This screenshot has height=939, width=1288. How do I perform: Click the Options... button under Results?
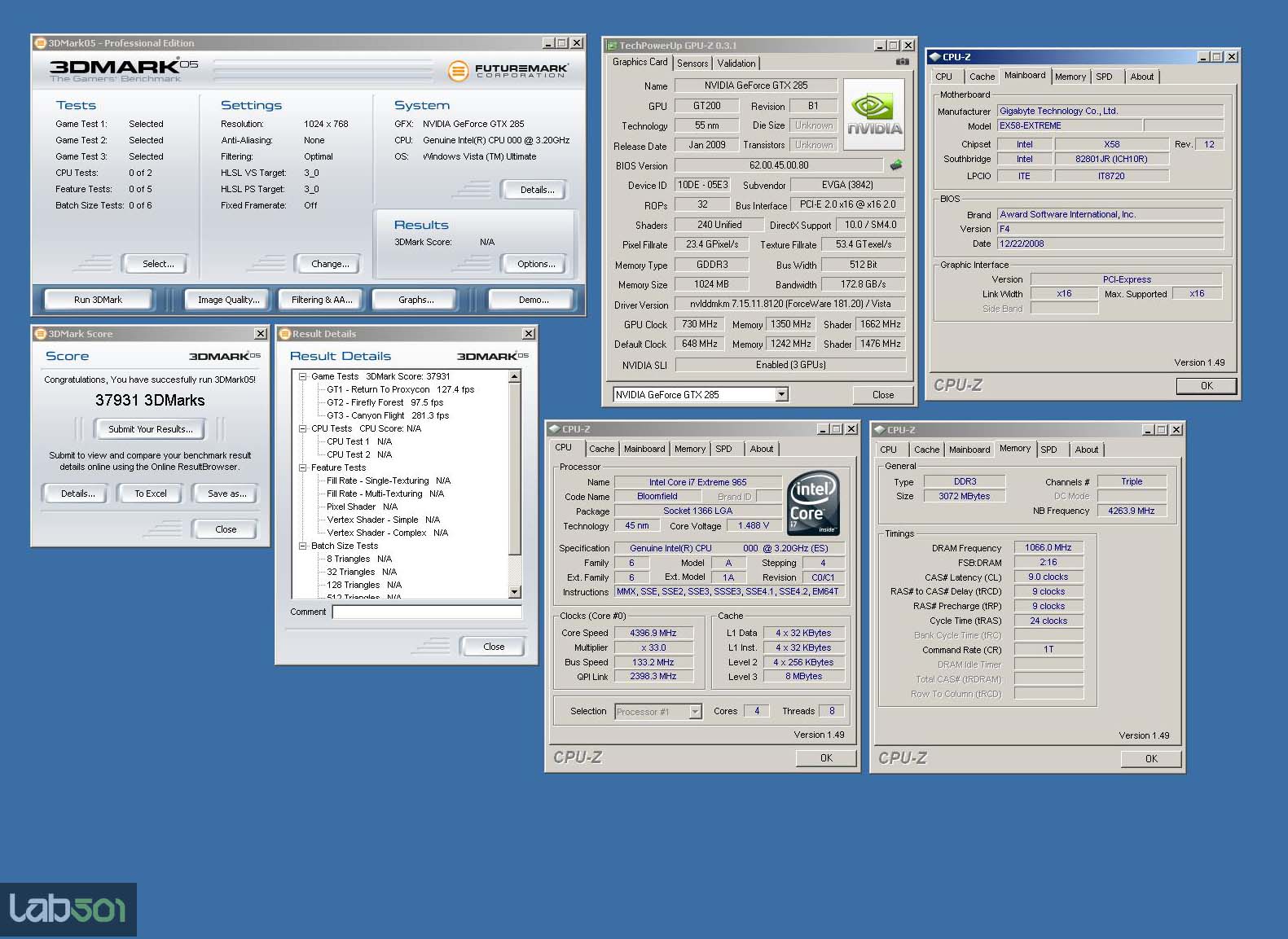[536, 264]
